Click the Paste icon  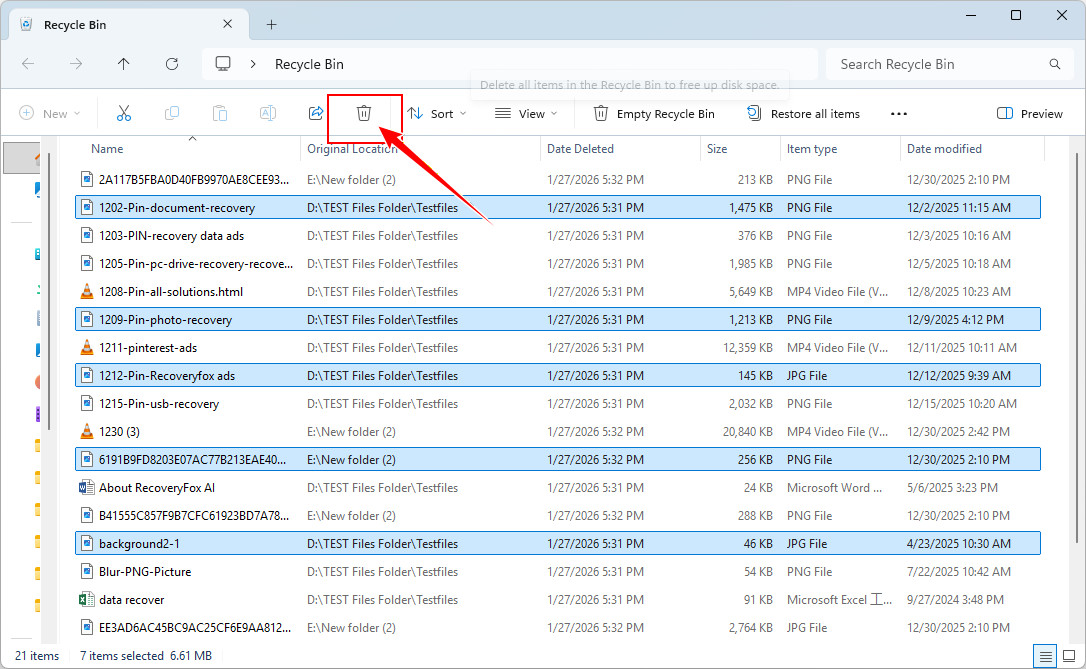click(219, 113)
